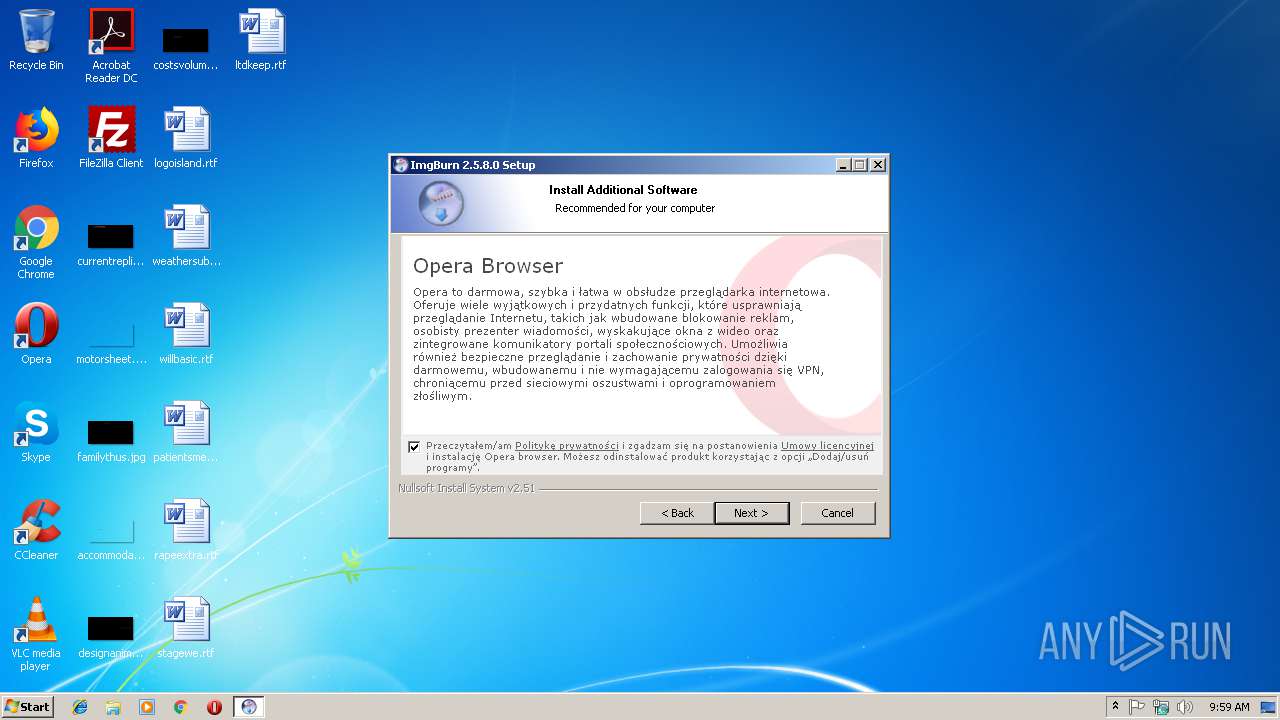This screenshot has height=720, width=1280.
Task: Go back with the Back button
Action: (x=677, y=513)
